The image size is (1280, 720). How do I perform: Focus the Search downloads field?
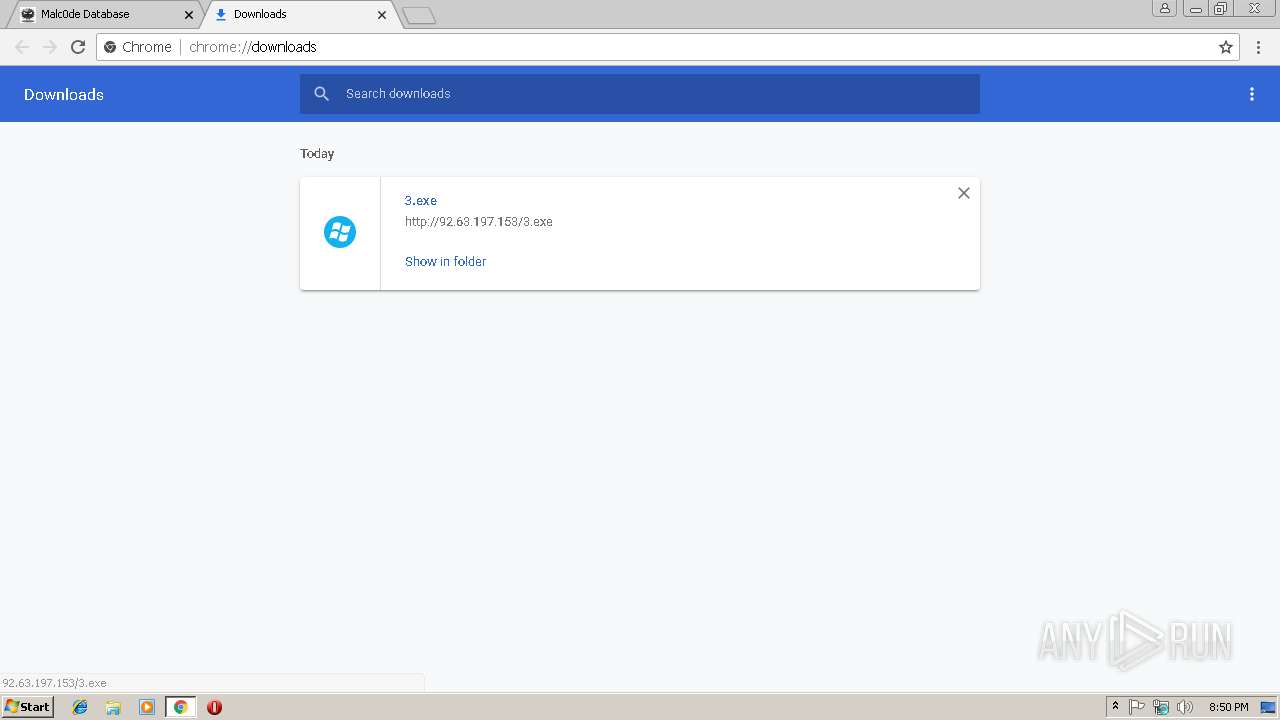click(640, 94)
